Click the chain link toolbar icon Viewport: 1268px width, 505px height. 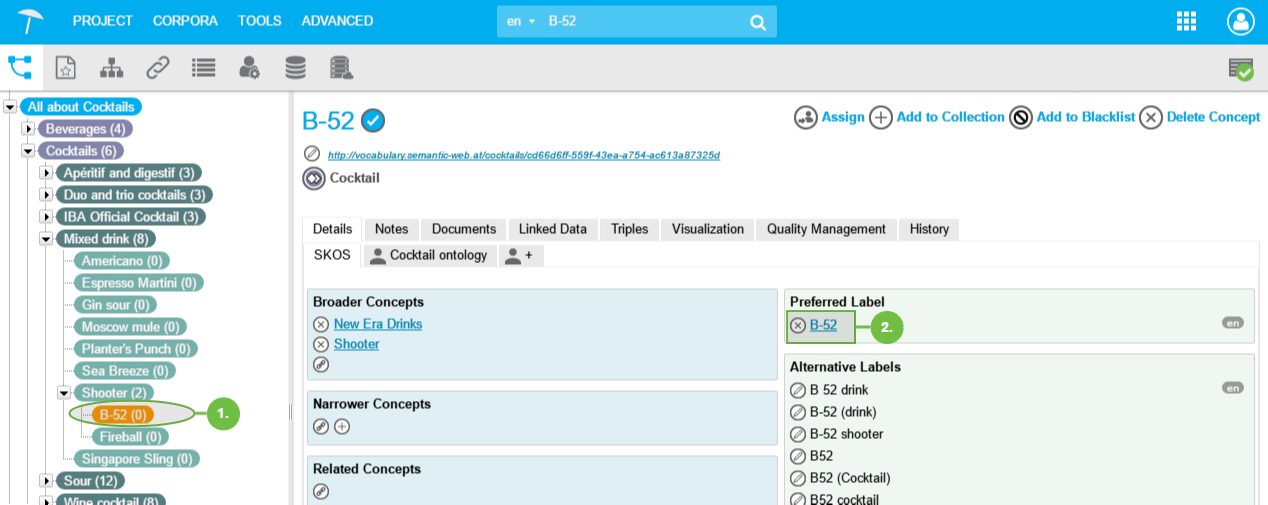(x=157, y=68)
